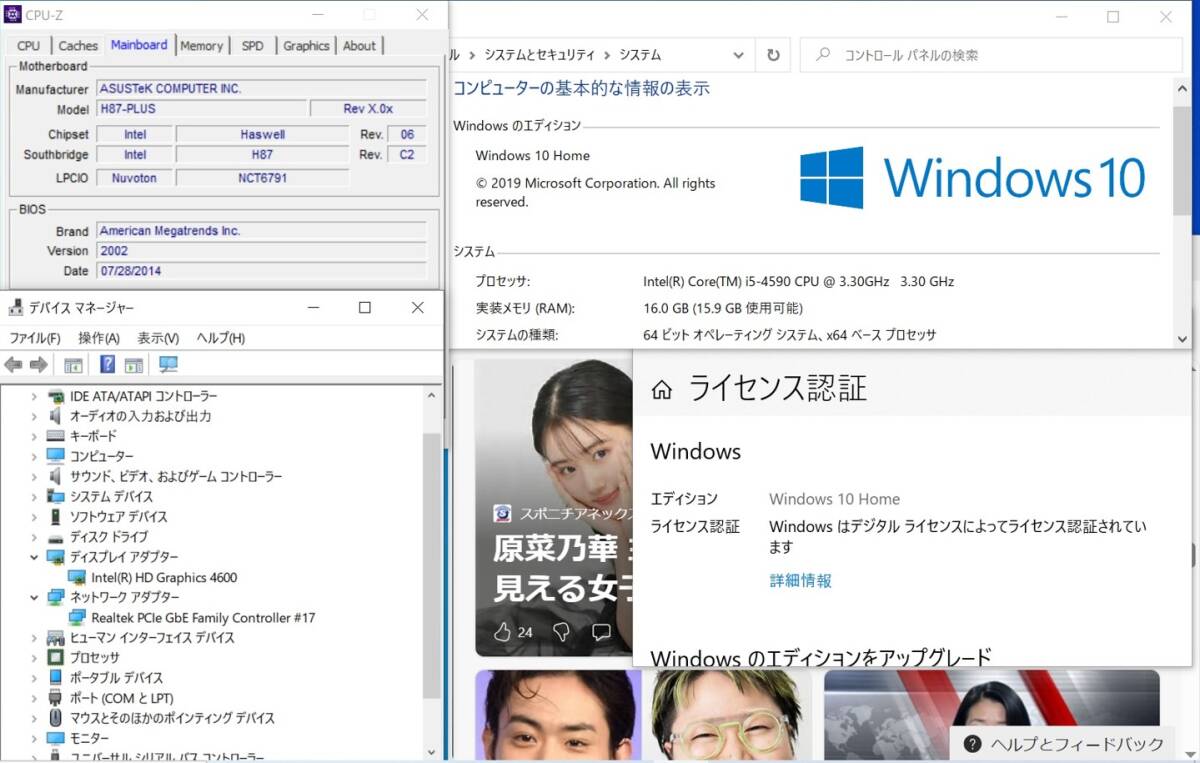
Task: Click the Intel HD Graphics 4600 adapter icon
Action: pos(77,577)
